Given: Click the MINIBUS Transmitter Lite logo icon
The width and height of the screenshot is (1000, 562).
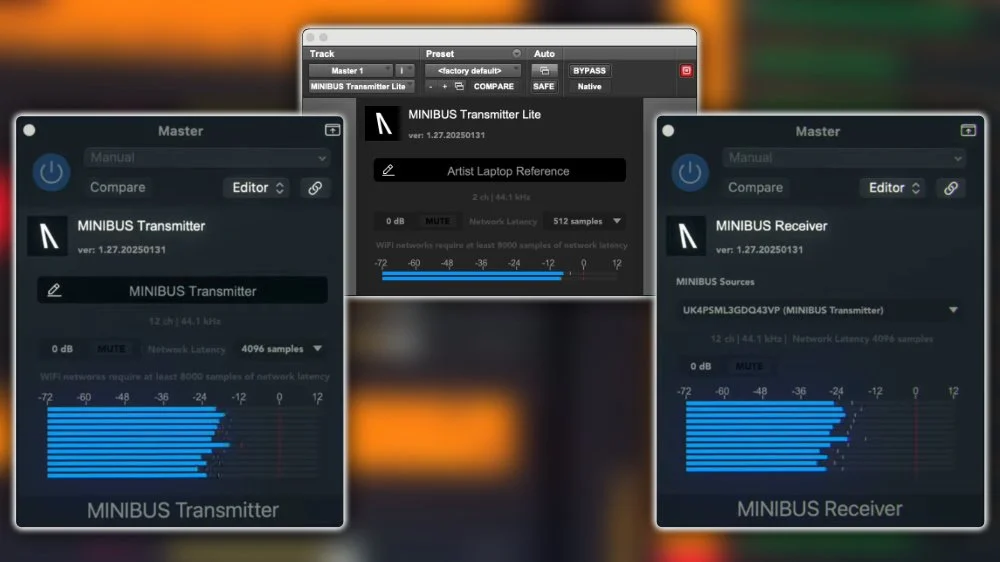Looking at the screenshot, I should (383, 123).
